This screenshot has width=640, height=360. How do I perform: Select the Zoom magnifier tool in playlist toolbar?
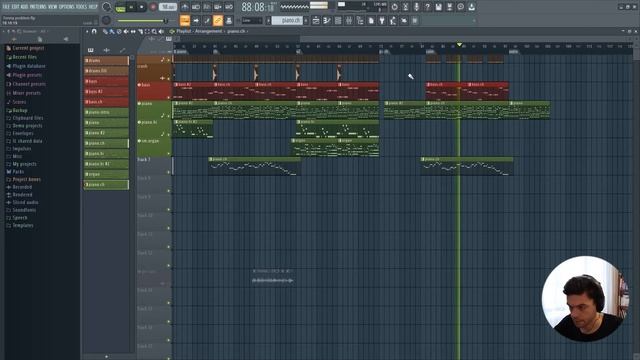(x=154, y=31)
